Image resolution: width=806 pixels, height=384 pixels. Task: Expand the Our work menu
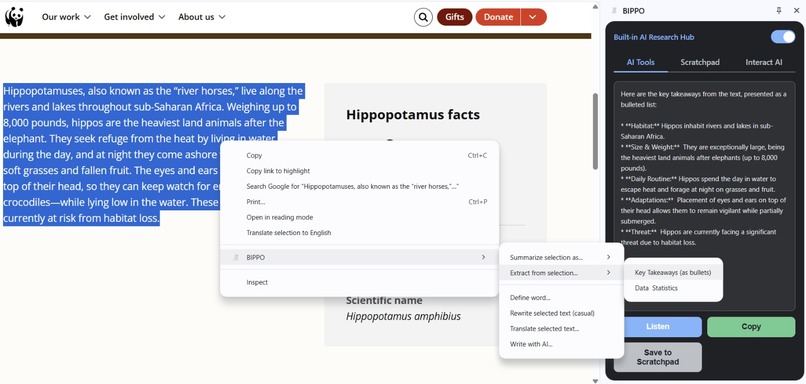66,17
